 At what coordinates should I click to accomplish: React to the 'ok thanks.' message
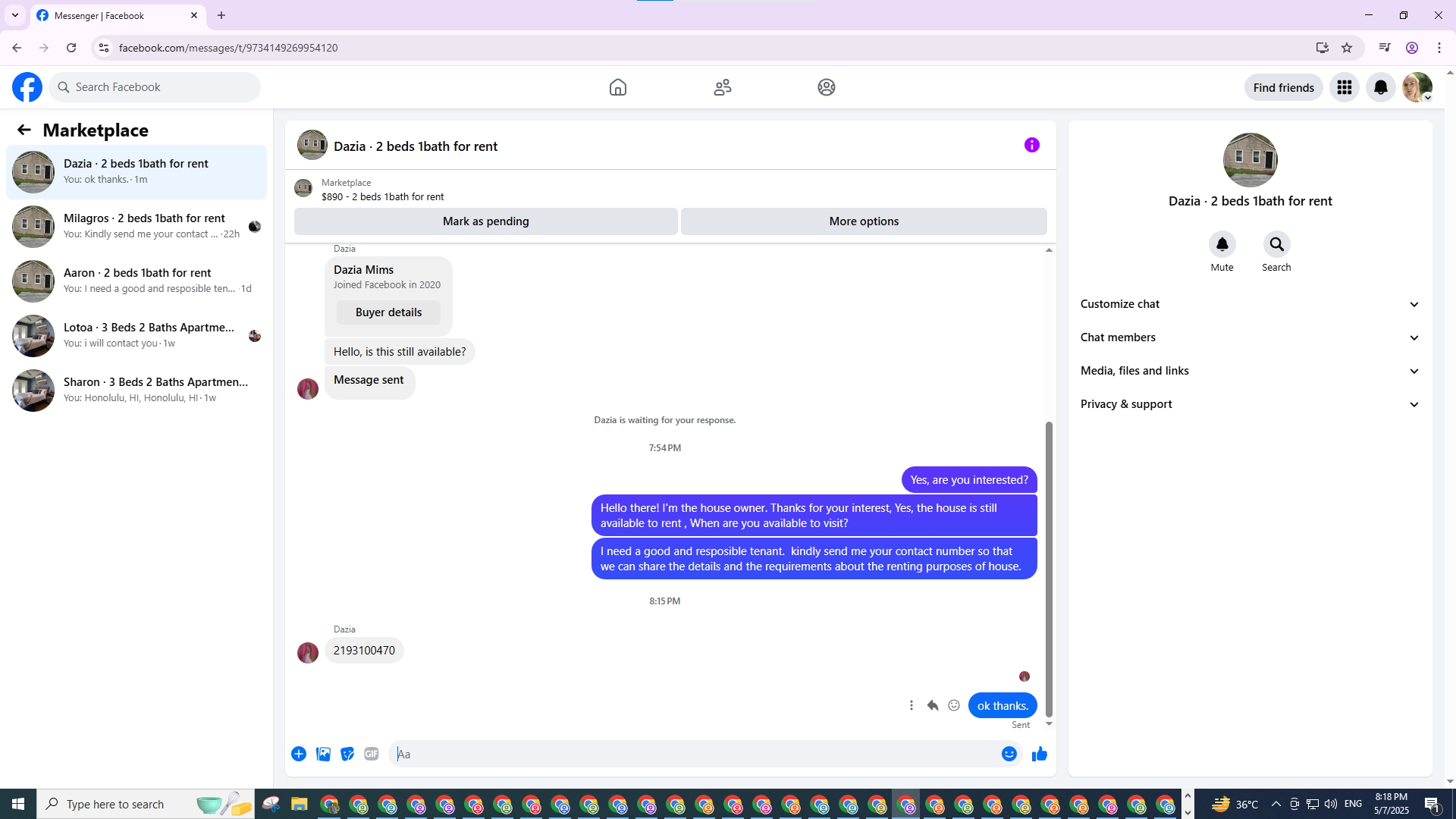pos(954,705)
